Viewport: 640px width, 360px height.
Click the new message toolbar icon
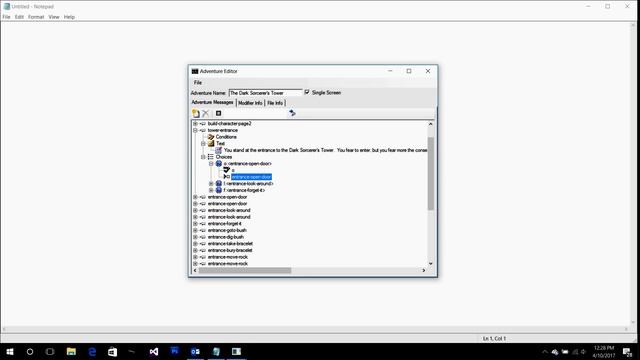tap(196, 113)
